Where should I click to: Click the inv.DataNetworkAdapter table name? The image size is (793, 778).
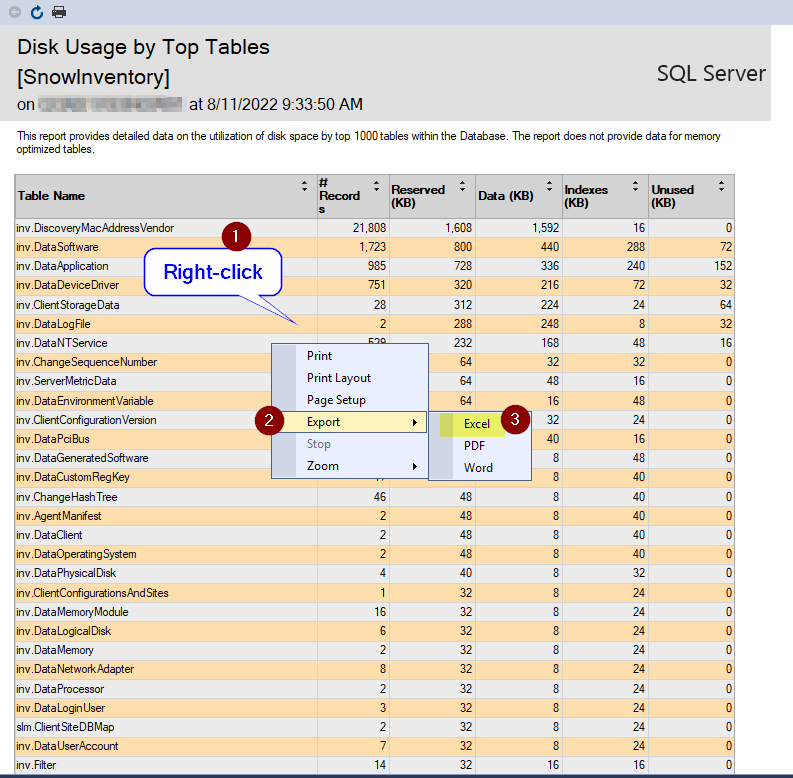(75, 669)
